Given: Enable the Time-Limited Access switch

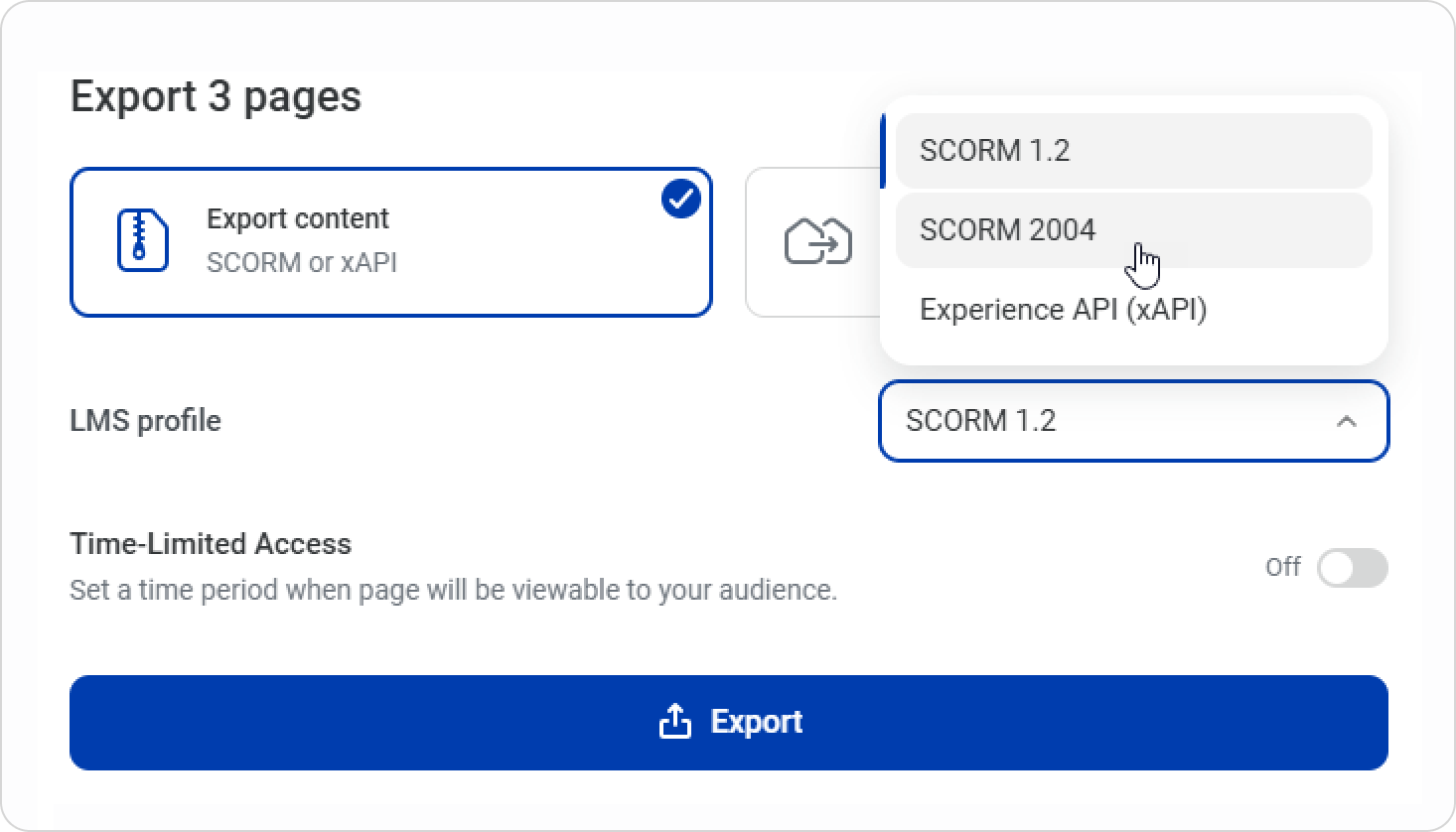Looking at the screenshot, I should [x=1351, y=568].
